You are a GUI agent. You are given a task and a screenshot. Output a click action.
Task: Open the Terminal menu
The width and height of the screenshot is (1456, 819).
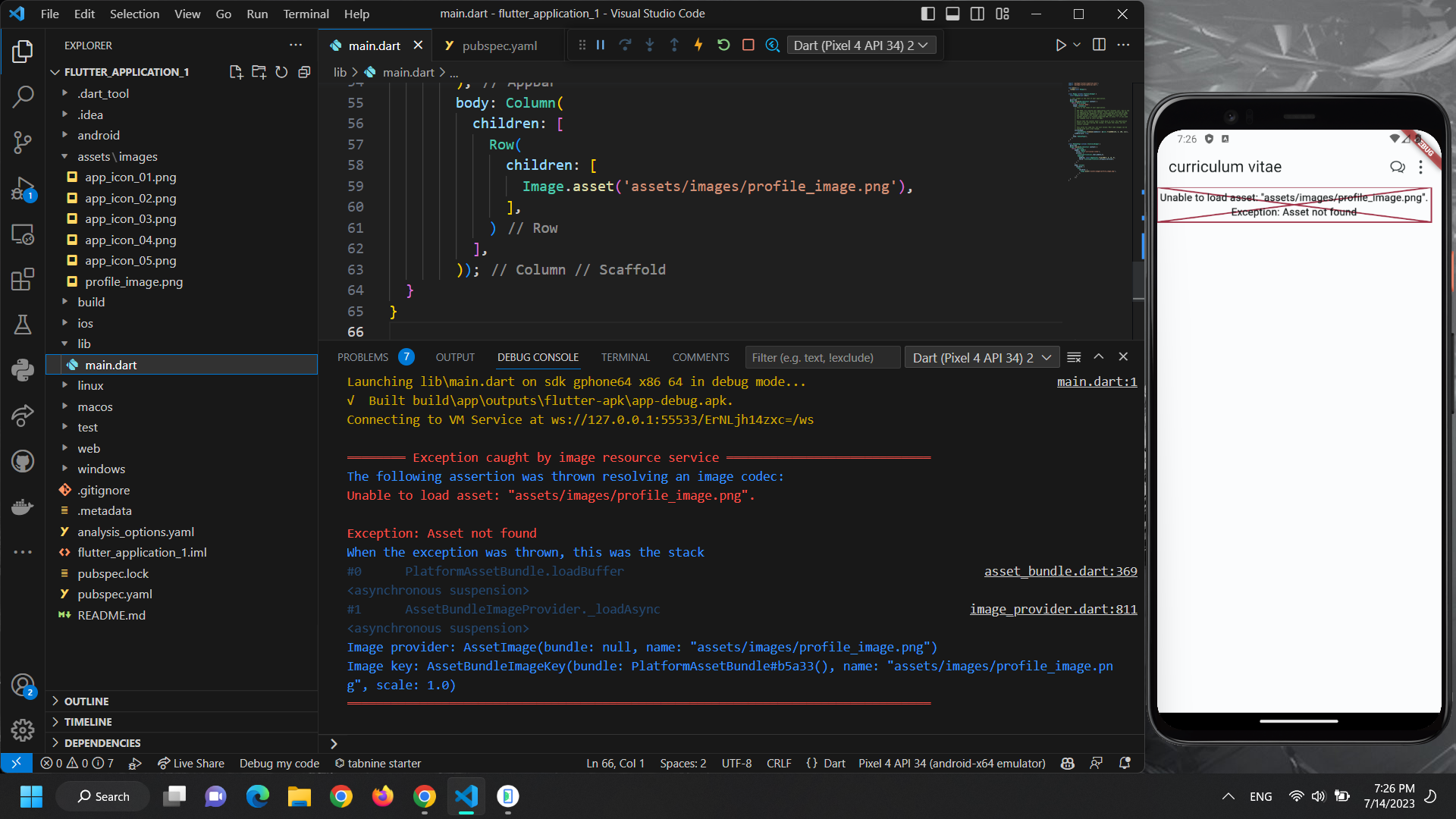point(306,14)
